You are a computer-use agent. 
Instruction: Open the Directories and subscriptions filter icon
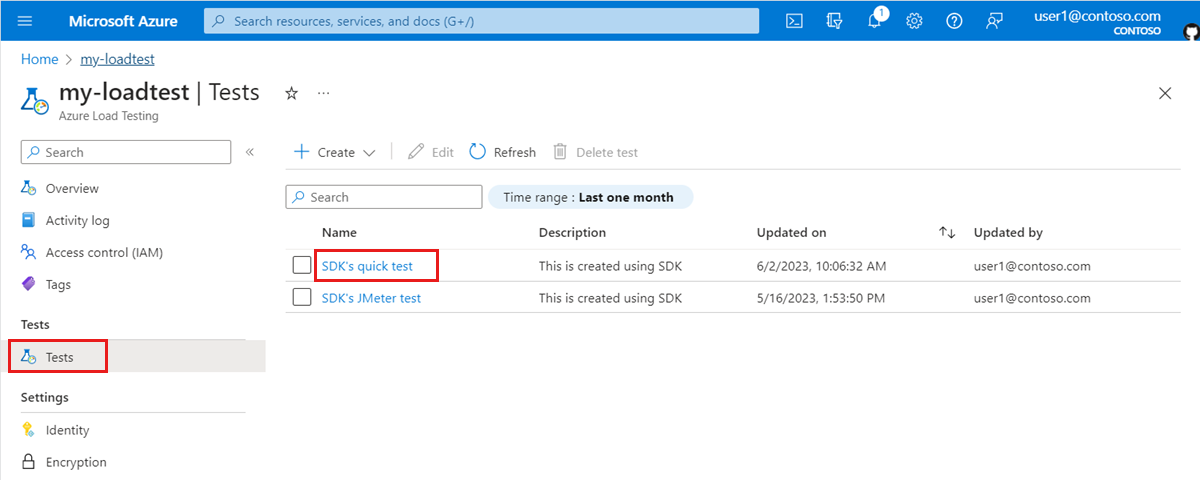[x=834, y=21]
